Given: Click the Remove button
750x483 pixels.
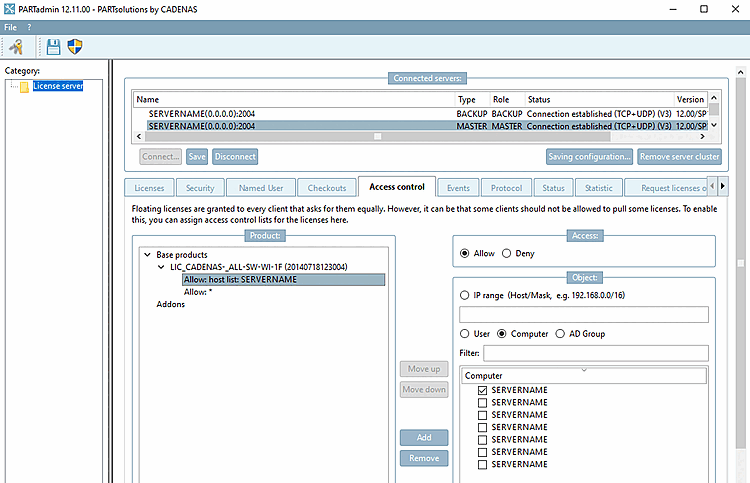Looking at the screenshot, I should [x=424, y=458].
